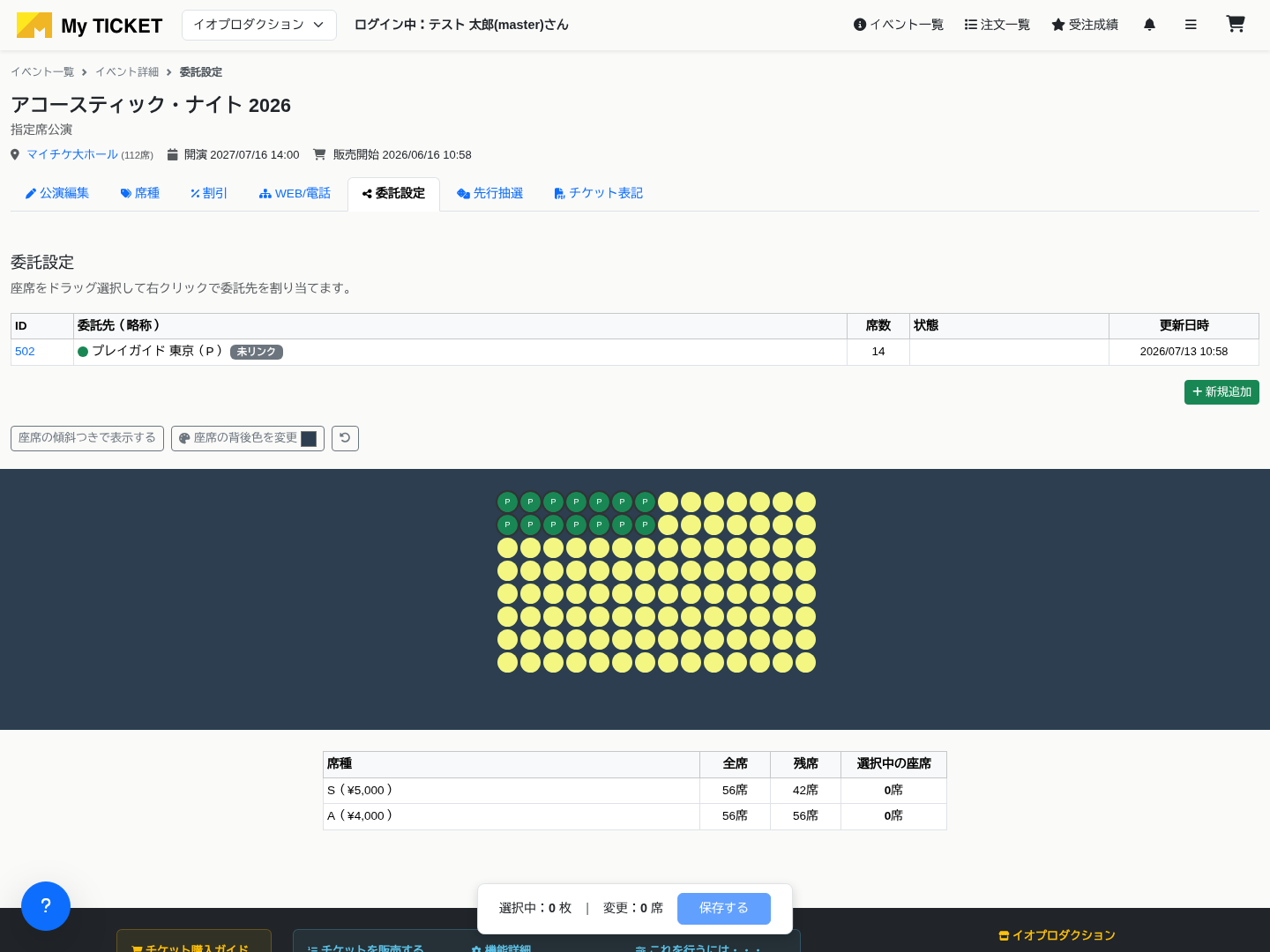
Task: Switch to the WEB/電話 tab
Action: click(295, 193)
